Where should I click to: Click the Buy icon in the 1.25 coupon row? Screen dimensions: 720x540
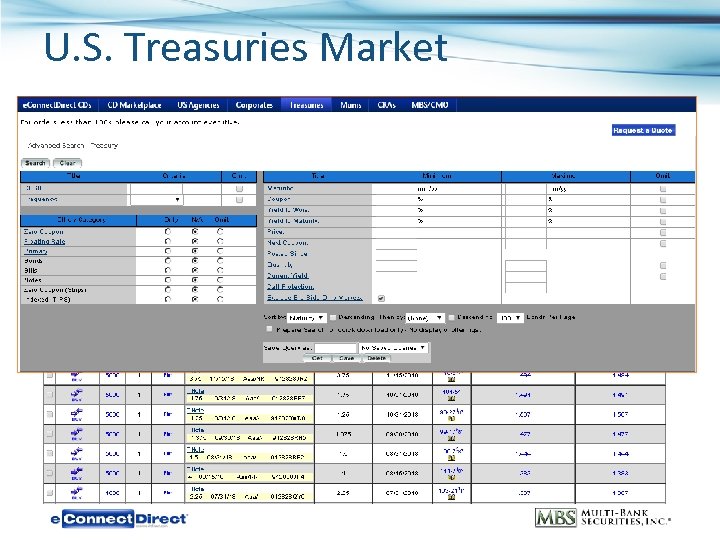click(x=77, y=414)
